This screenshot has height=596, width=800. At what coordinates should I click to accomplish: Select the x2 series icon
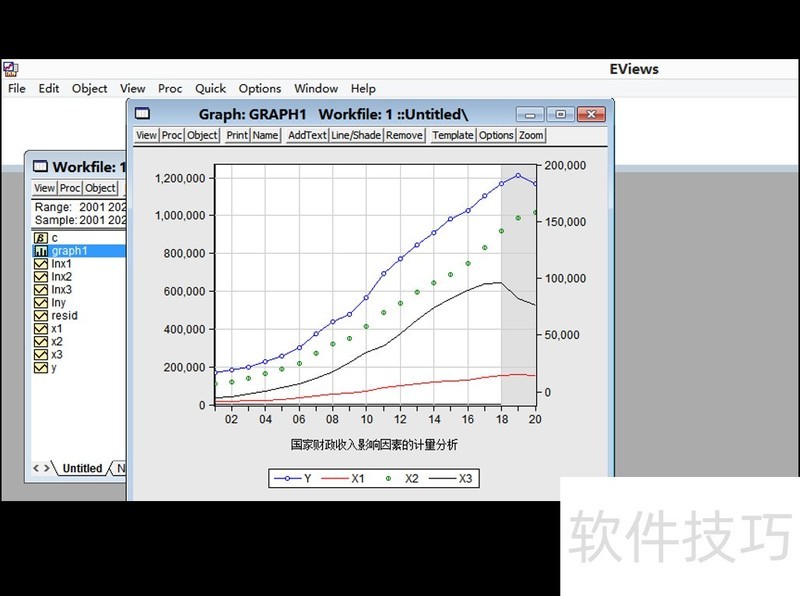(x=41, y=341)
